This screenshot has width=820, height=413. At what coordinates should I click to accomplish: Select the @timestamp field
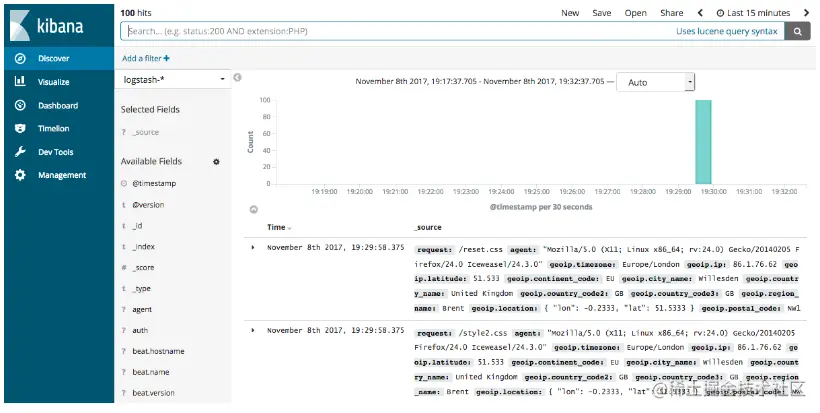tap(154, 183)
